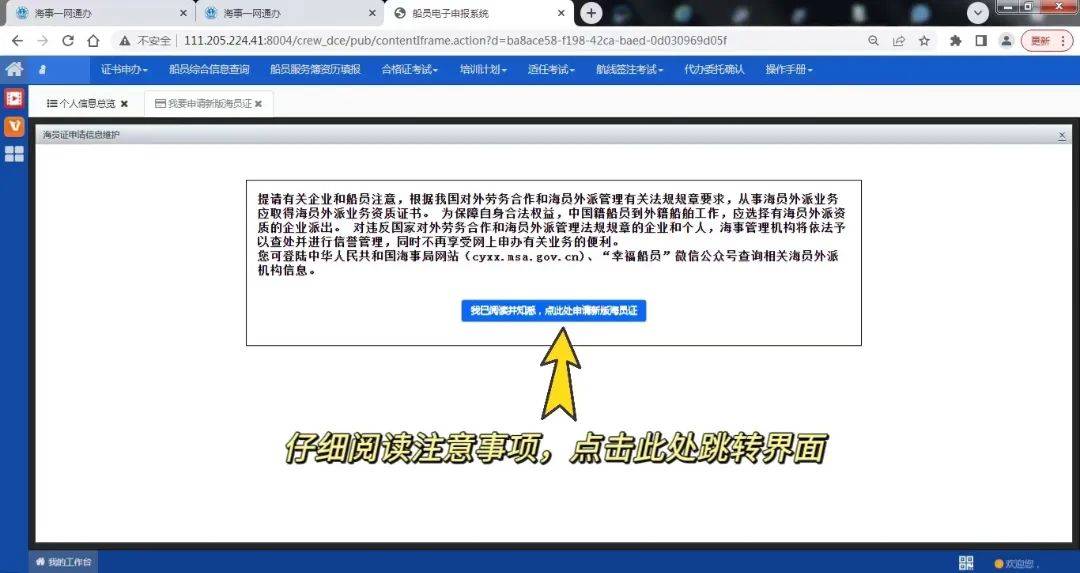Click the user icon next to home
Image resolution: width=1080 pixels, height=573 pixels.
click(43, 70)
